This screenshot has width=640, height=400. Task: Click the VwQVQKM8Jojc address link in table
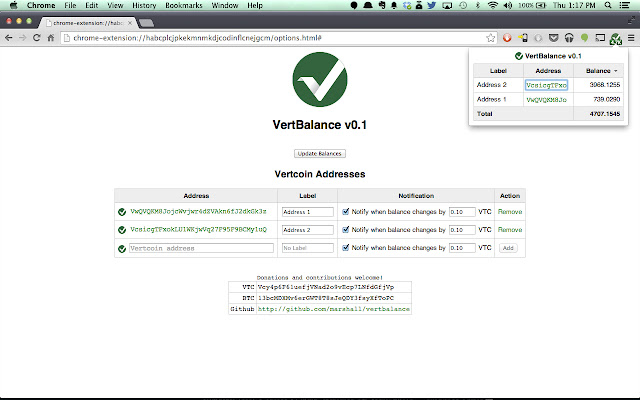pos(198,211)
